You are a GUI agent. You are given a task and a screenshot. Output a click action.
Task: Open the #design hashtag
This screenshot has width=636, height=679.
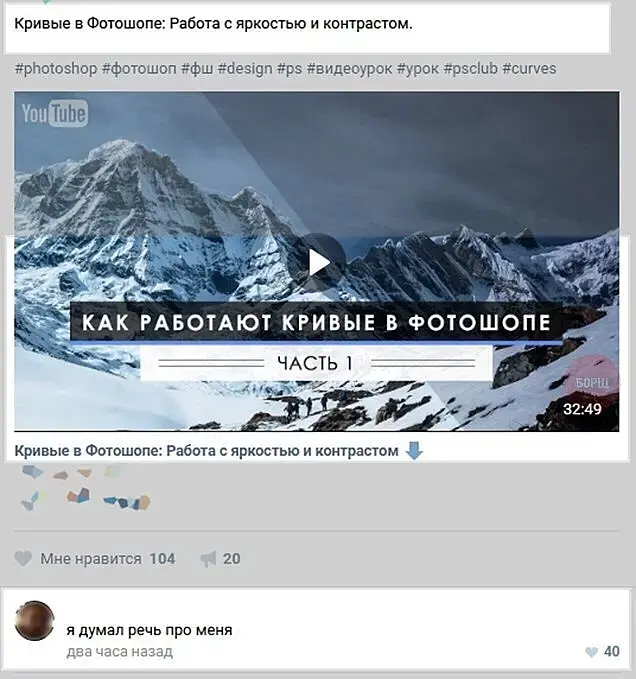tap(245, 68)
